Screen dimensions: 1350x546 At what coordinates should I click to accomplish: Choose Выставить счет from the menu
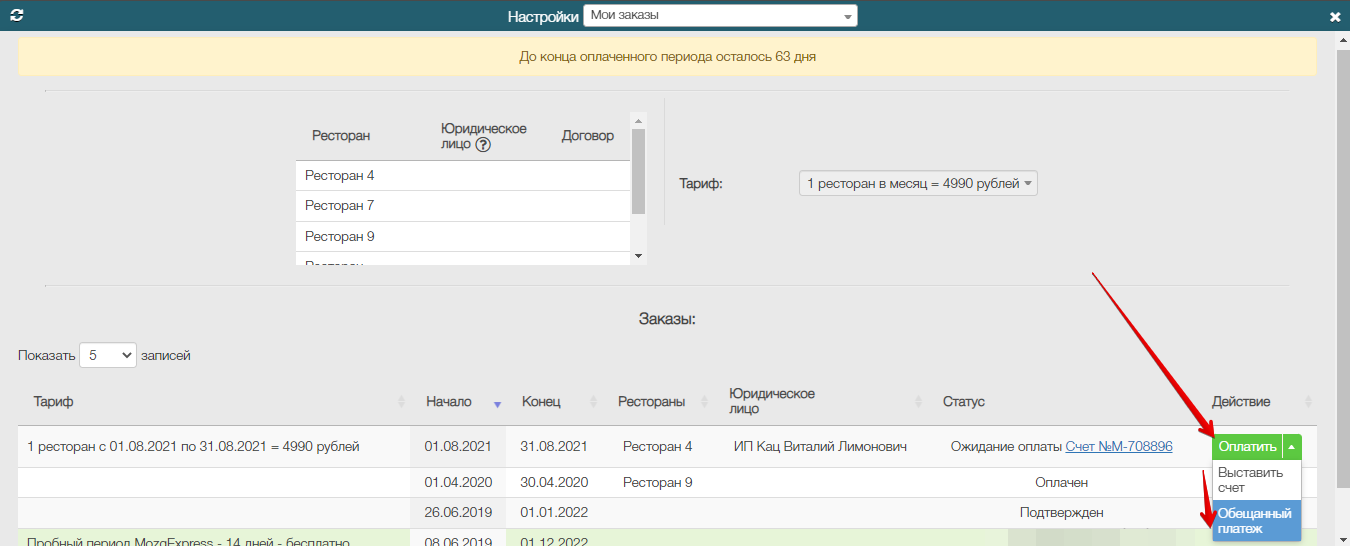coord(1256,480)
